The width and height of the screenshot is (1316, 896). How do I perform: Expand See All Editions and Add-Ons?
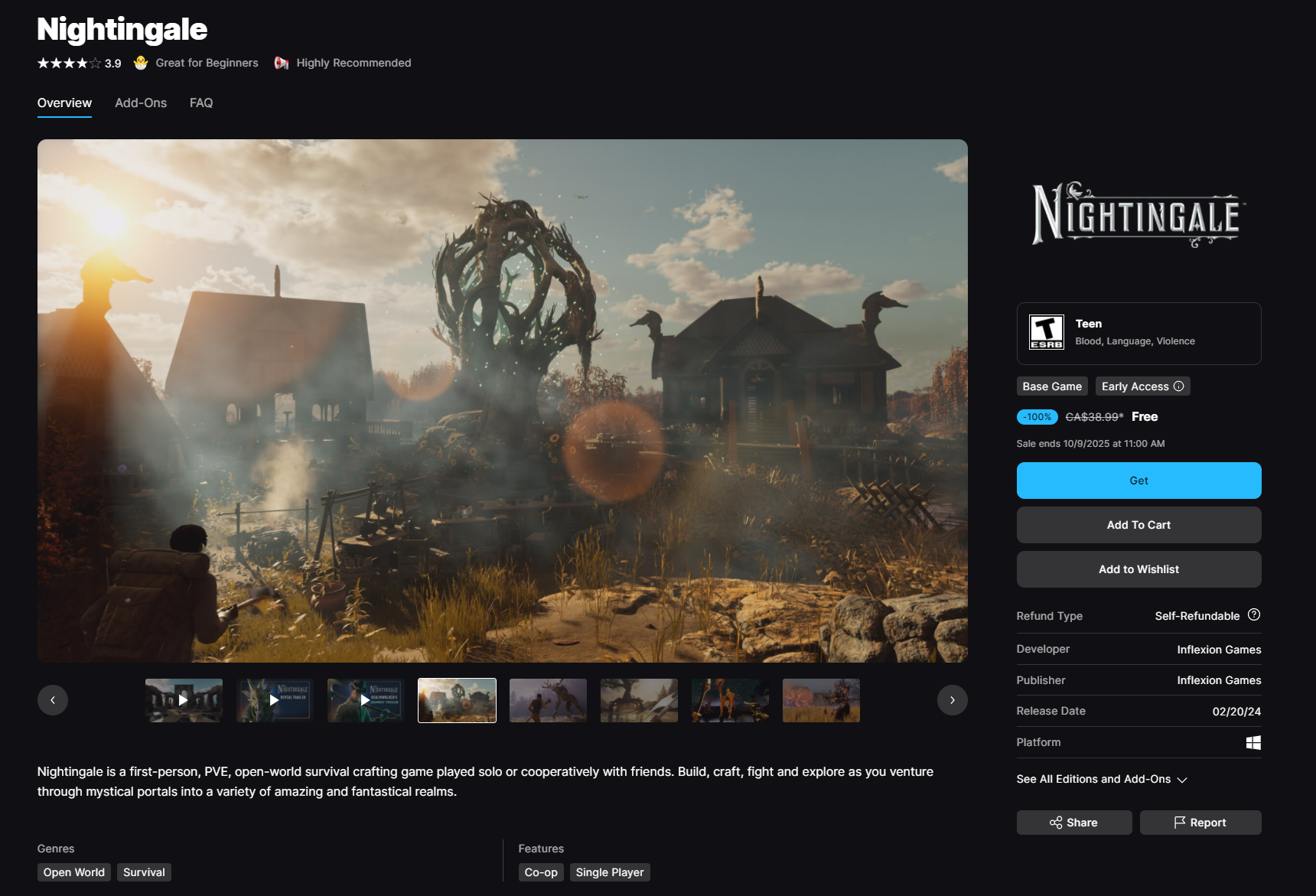pyautogui.click(x=1101, y=779)
